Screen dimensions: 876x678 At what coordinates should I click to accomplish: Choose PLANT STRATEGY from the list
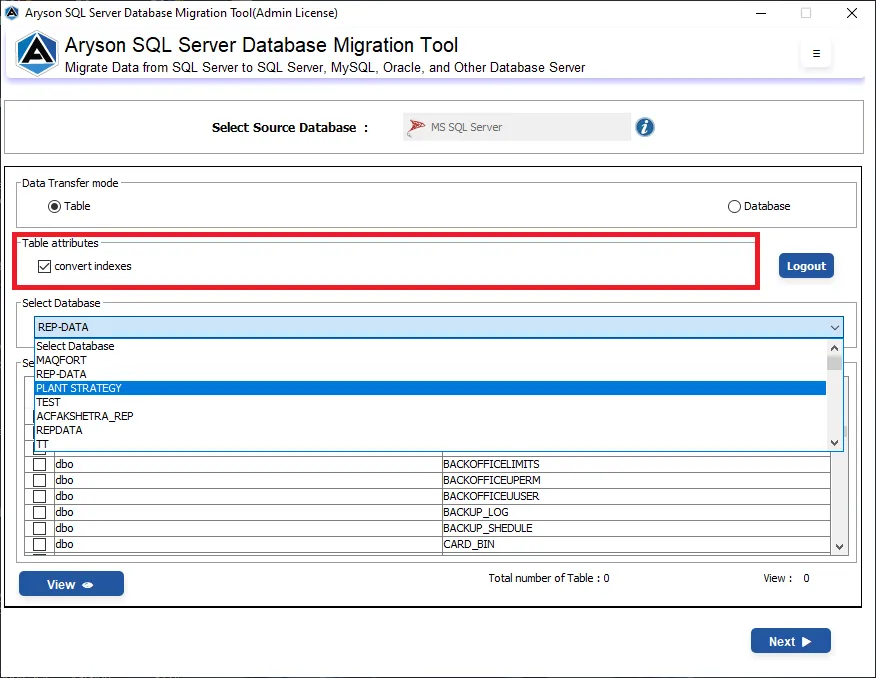(430, 388)
